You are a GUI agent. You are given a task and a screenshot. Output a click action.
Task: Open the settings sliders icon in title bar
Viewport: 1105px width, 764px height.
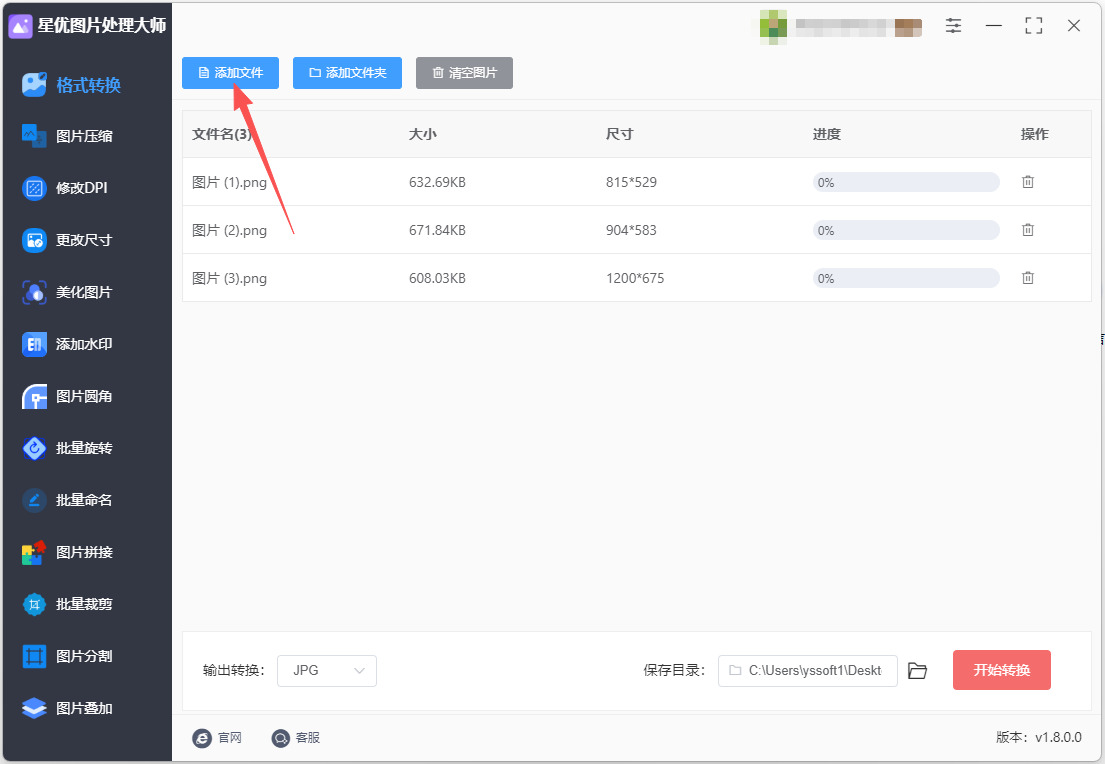coord(953,26)
